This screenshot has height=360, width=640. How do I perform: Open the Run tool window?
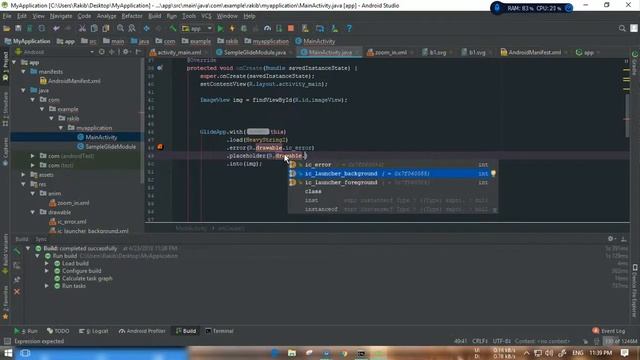[x=26, y=331]
